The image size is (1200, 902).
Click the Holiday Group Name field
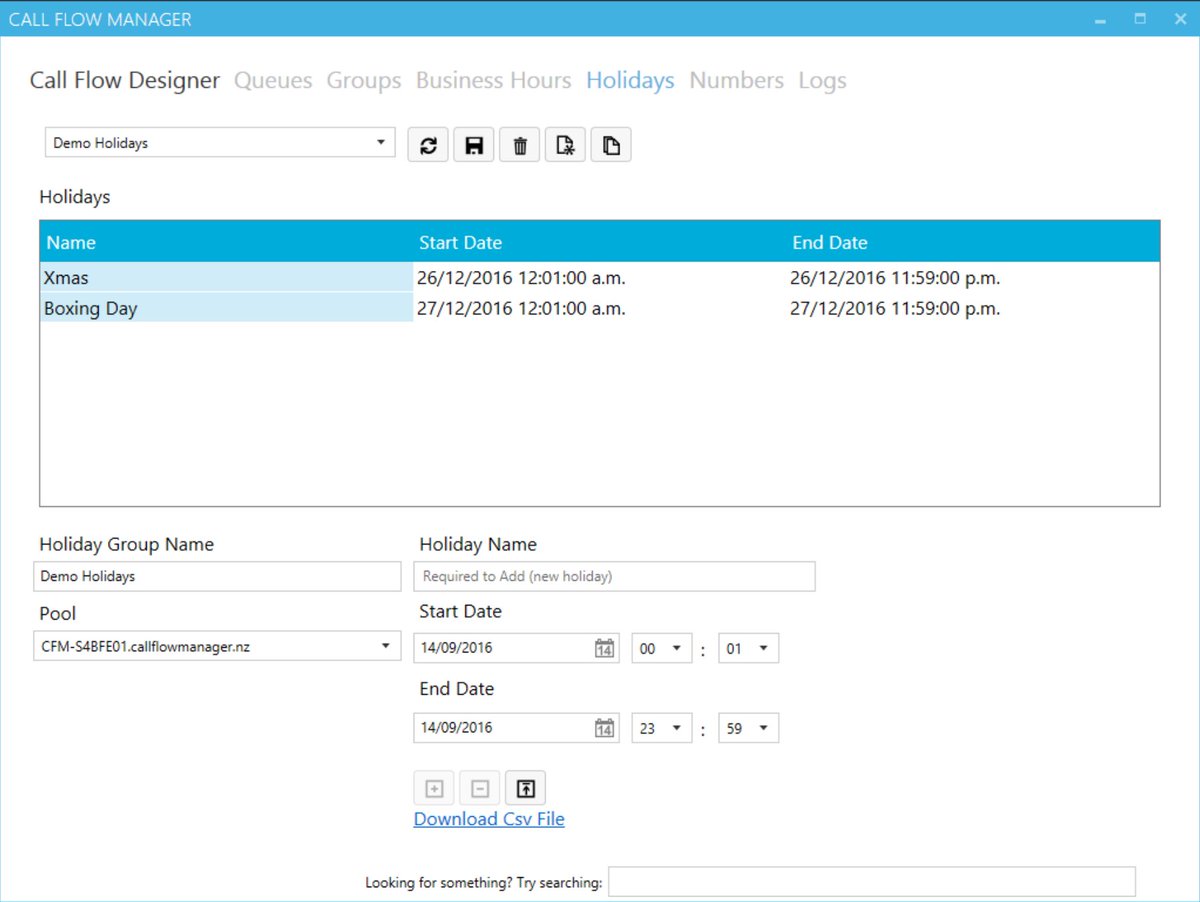pyautogui.click(x=217, y=576)
